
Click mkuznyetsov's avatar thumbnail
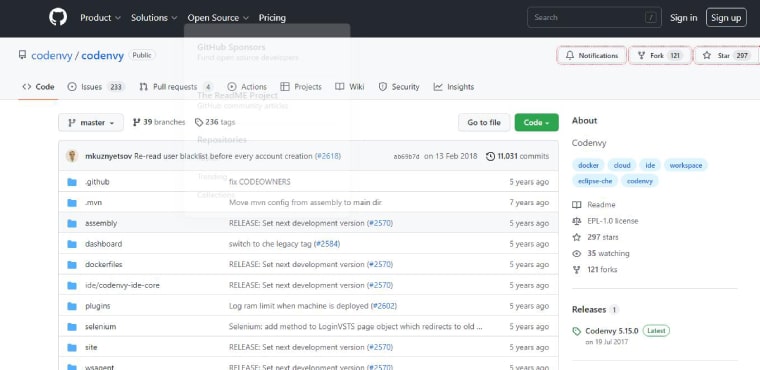pos(72,156)
